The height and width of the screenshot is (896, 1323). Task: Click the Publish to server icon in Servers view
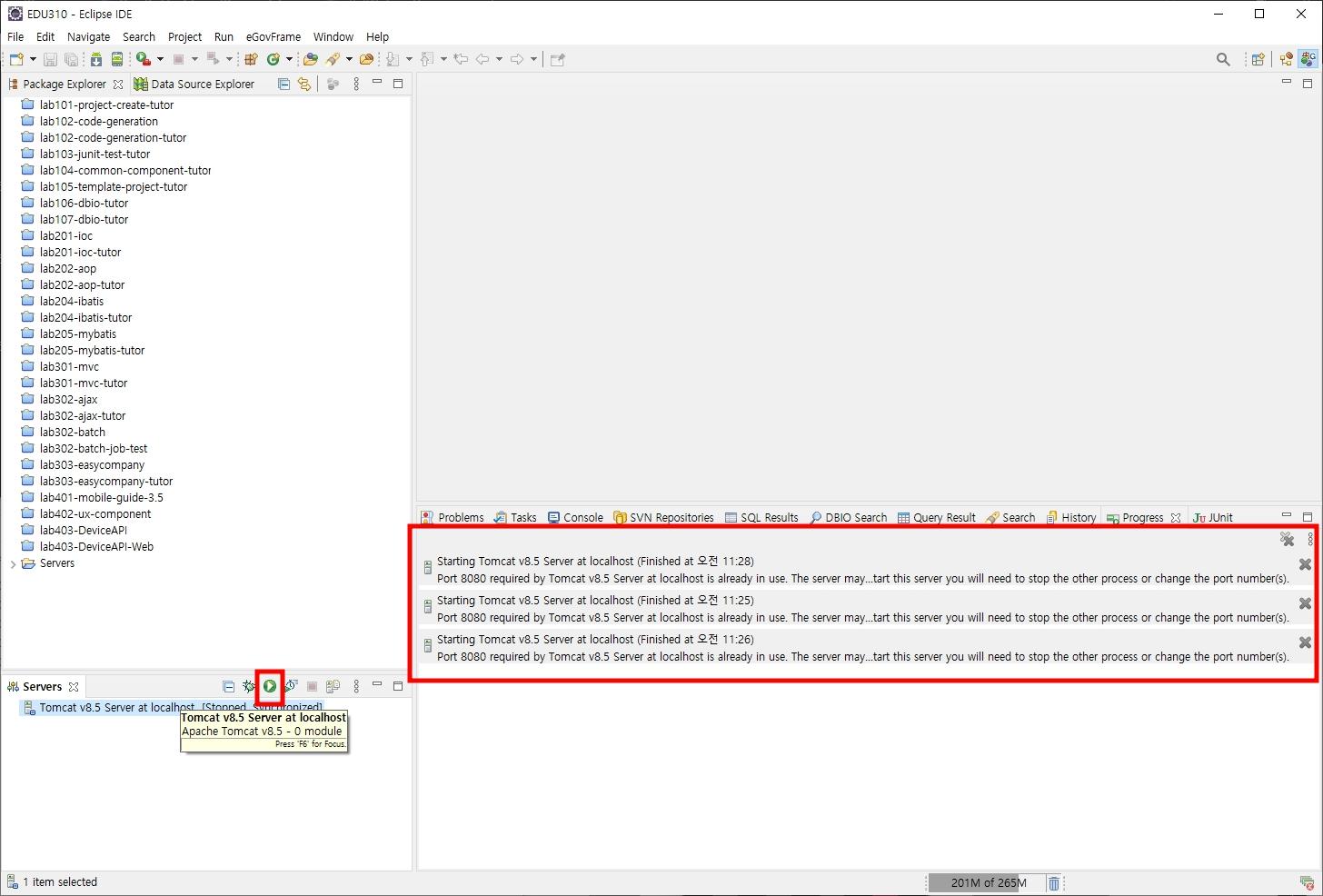click(x=333, y=687)
